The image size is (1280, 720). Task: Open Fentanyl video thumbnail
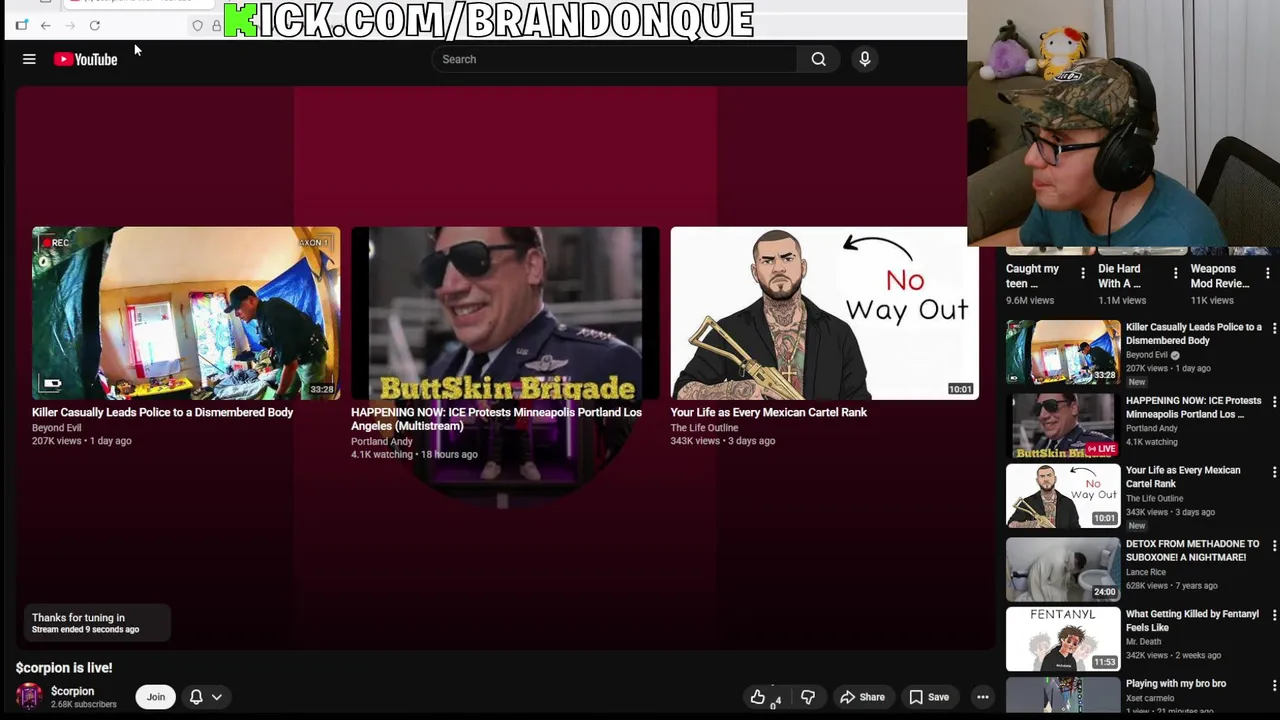[x=1063, y=639]
